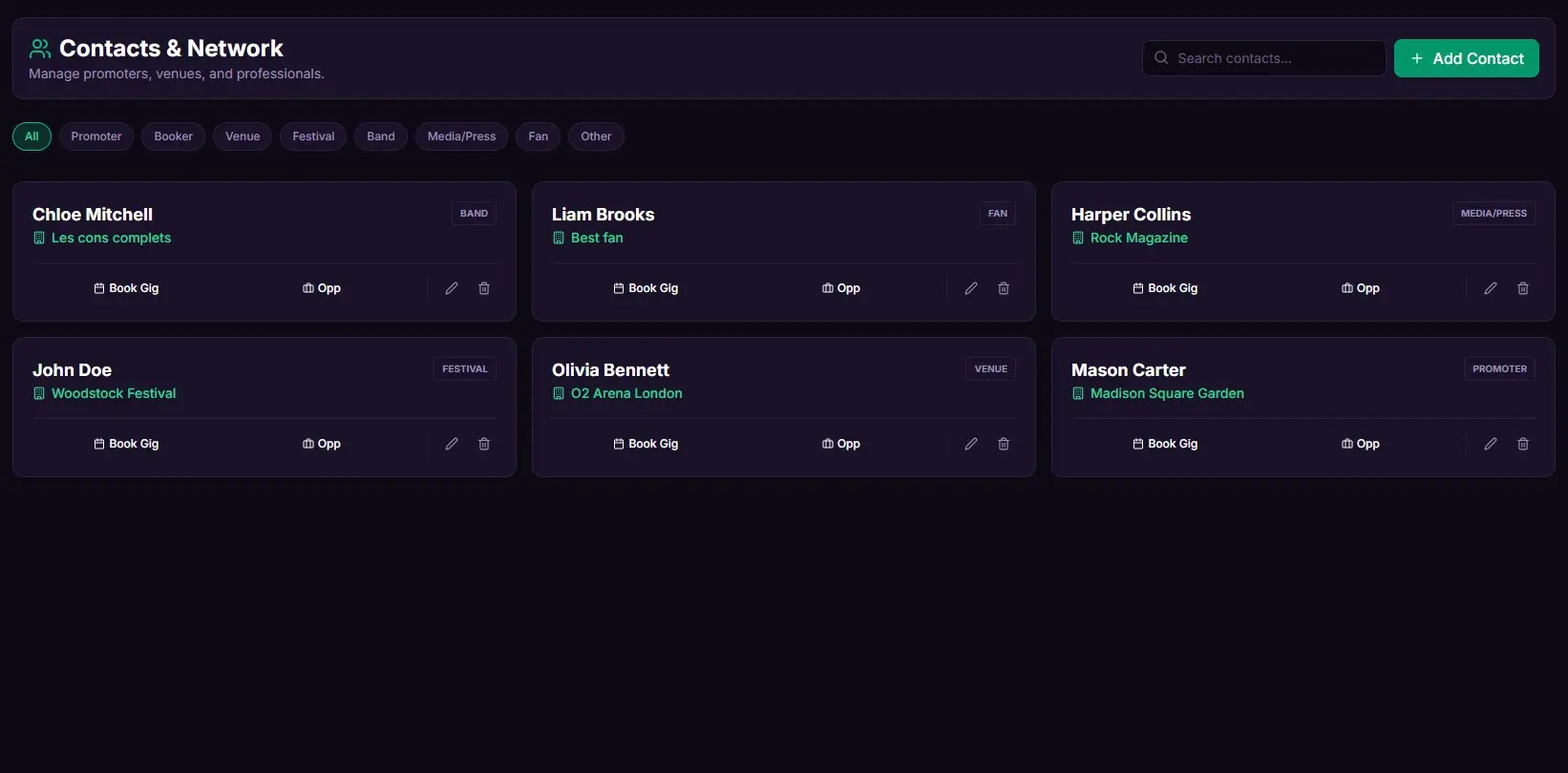Screen dimensions: 1568x773
Task: Edit Liam Brooks contact with pencil icon
Action: [971, 288]
